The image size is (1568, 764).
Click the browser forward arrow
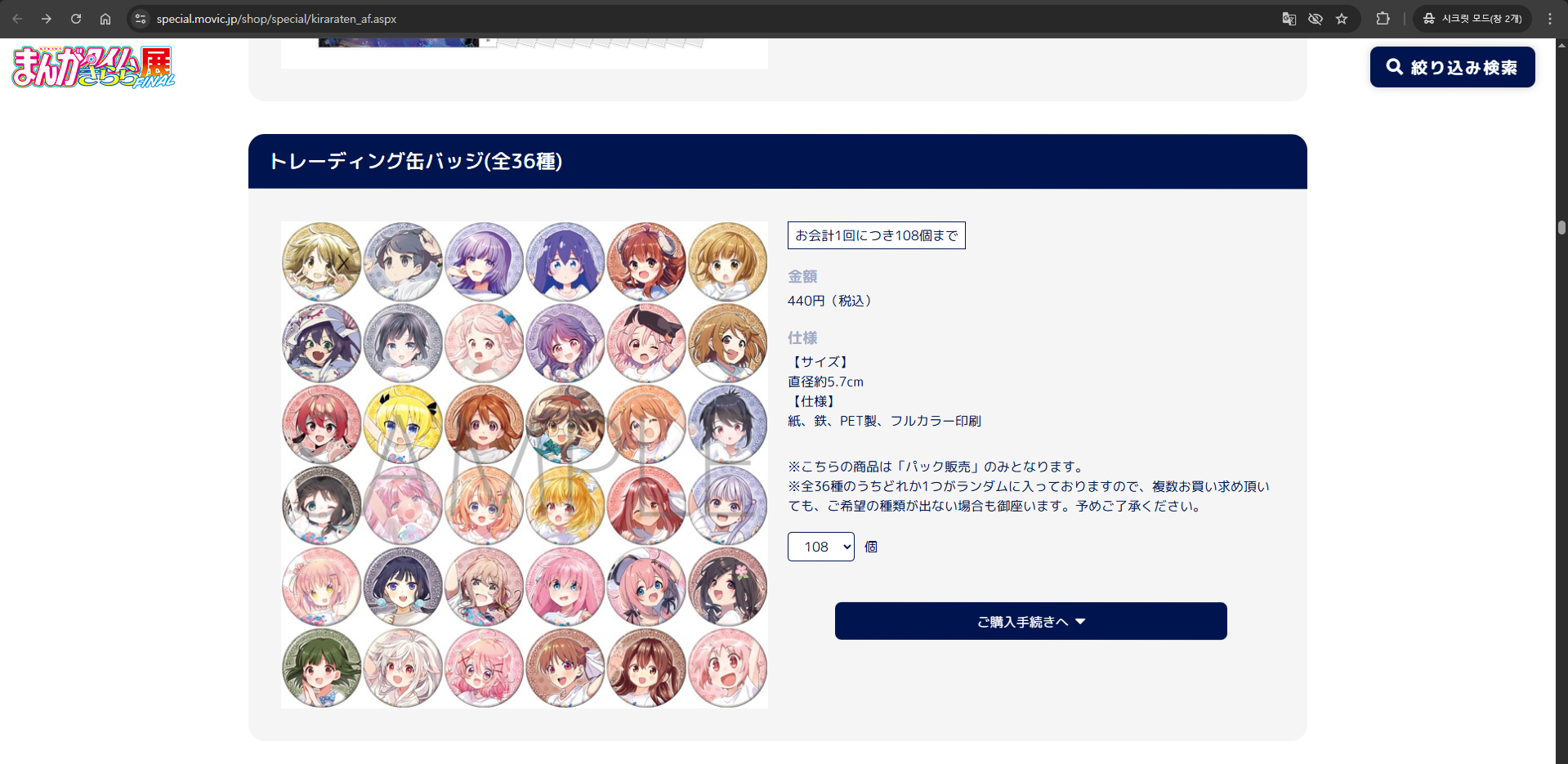coord(47,19)
